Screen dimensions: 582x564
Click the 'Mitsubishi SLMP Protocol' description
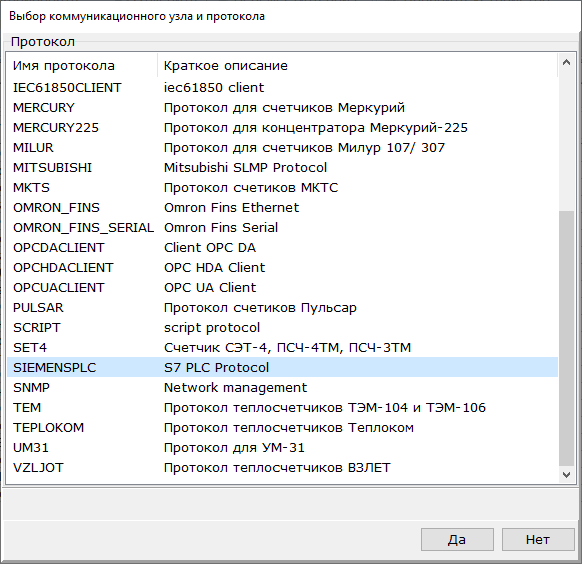(x=245, y=168)
